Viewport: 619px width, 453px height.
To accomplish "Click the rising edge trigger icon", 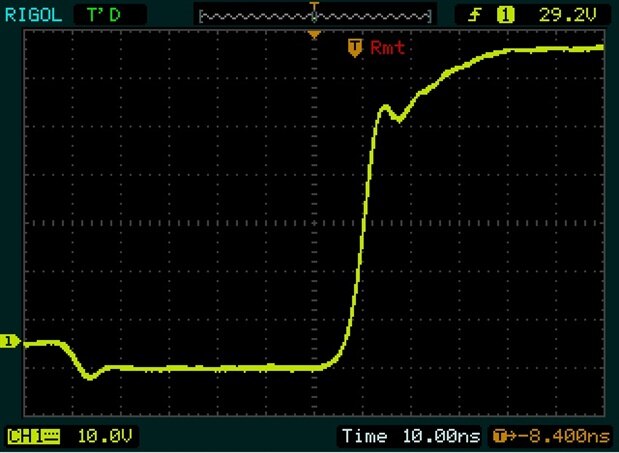I will pos(475,15).
